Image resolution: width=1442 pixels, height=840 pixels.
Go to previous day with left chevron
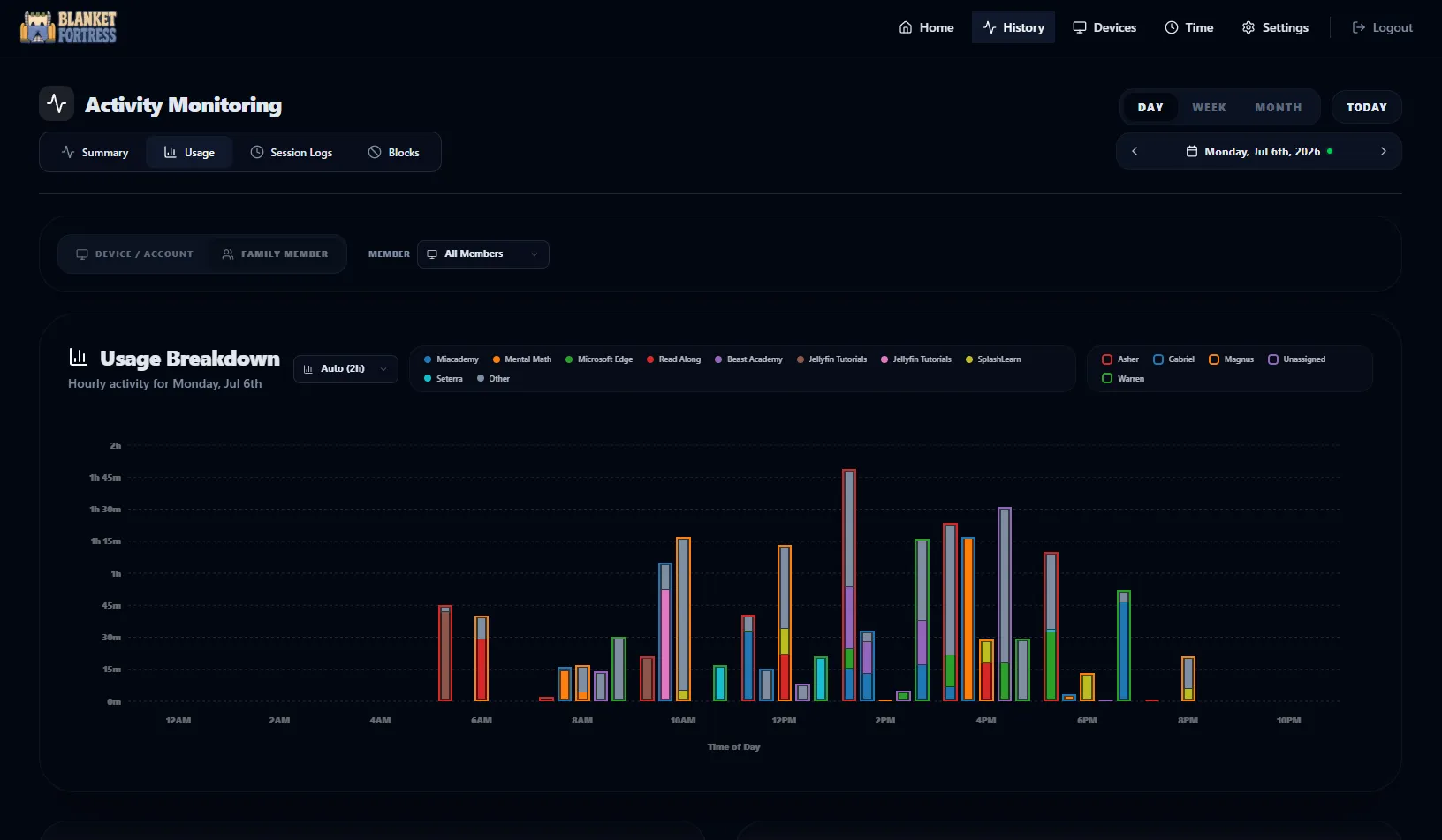(1135, 151)
